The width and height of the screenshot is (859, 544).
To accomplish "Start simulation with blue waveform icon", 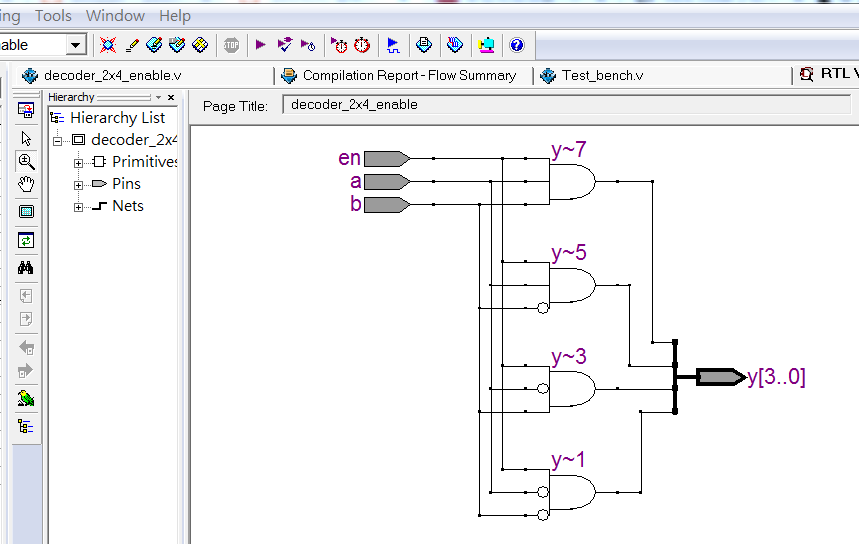I will coord(393,45).
